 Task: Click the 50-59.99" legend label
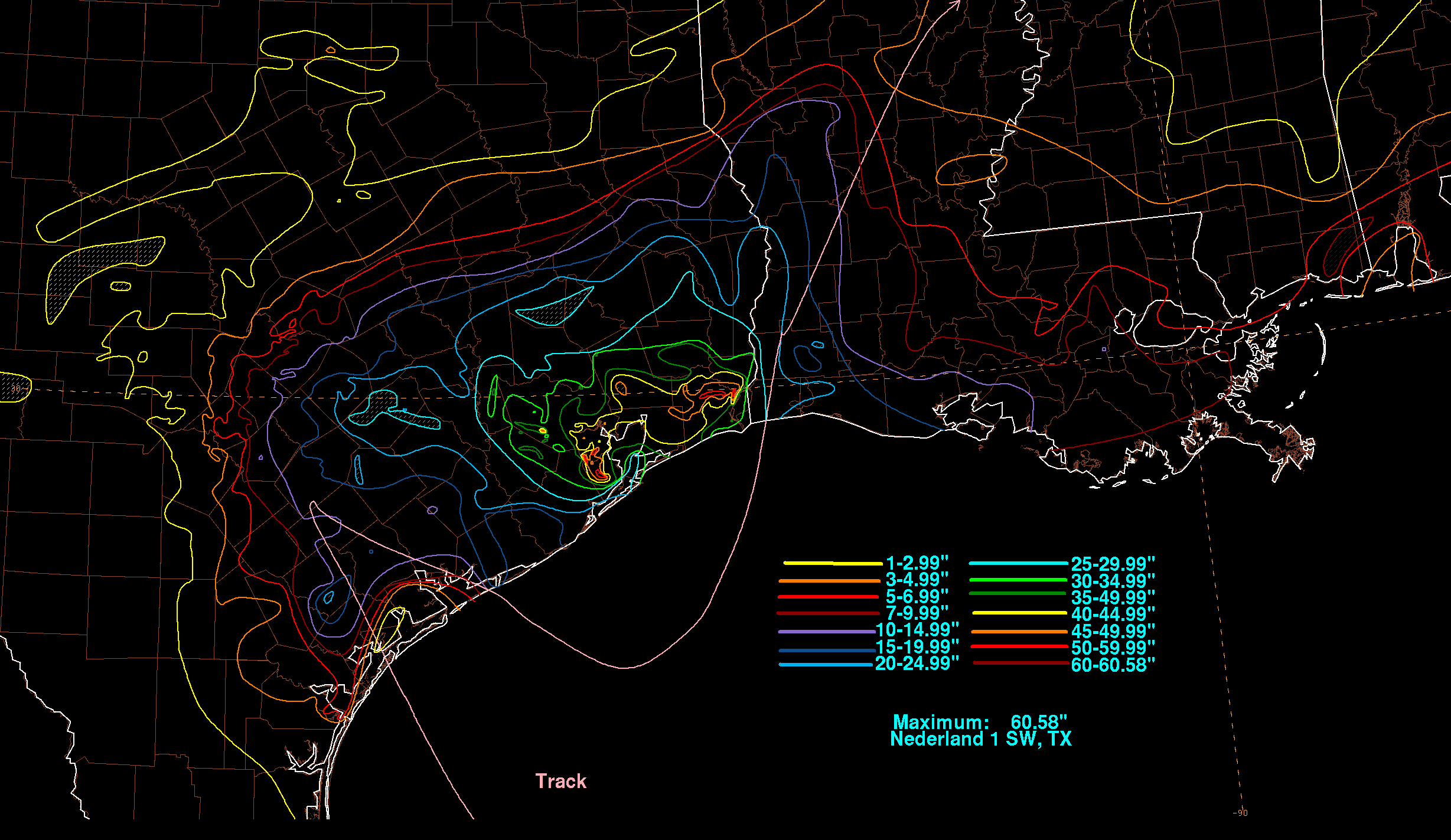[1113, 648]
